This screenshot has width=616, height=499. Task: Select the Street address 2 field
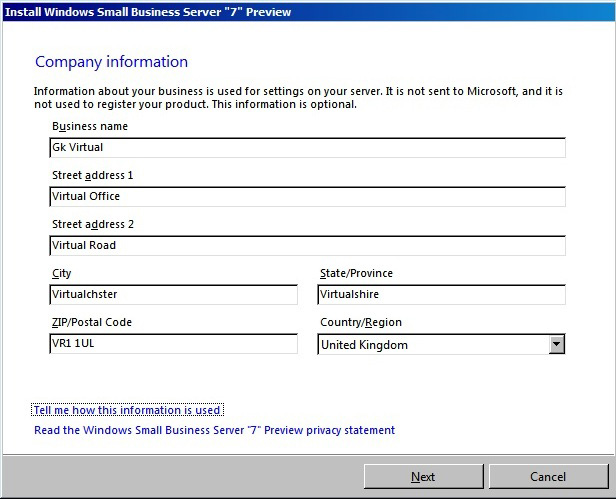click(307, 245)
